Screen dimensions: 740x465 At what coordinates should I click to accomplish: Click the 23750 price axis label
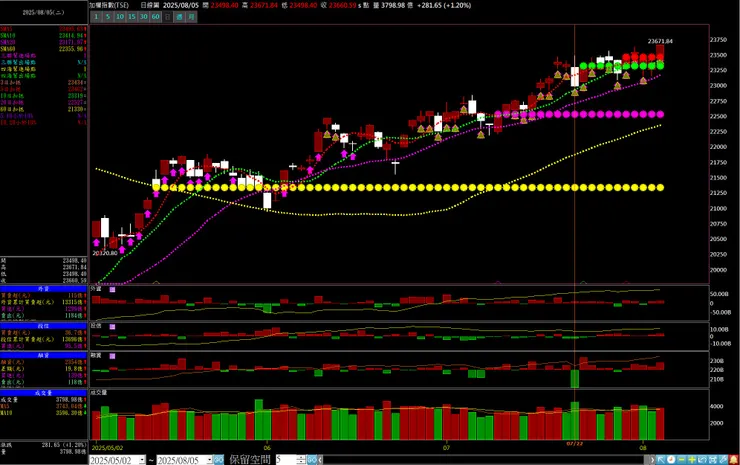point(718,40)
